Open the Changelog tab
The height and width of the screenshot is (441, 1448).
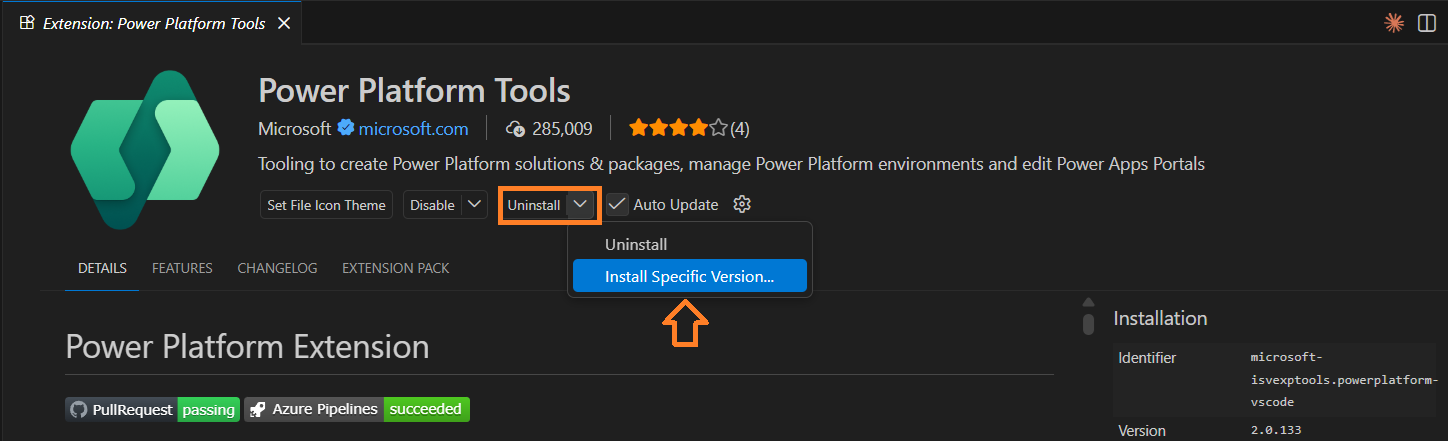tap(277, 268)
